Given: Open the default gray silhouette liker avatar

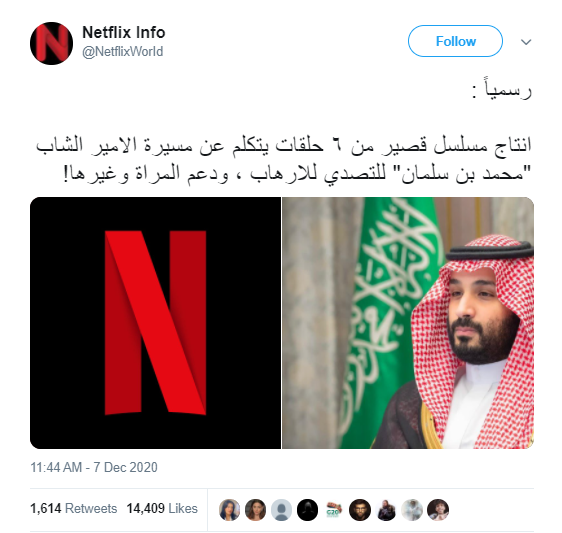Looking at the screenshot, I should click(x=281, y=509).
